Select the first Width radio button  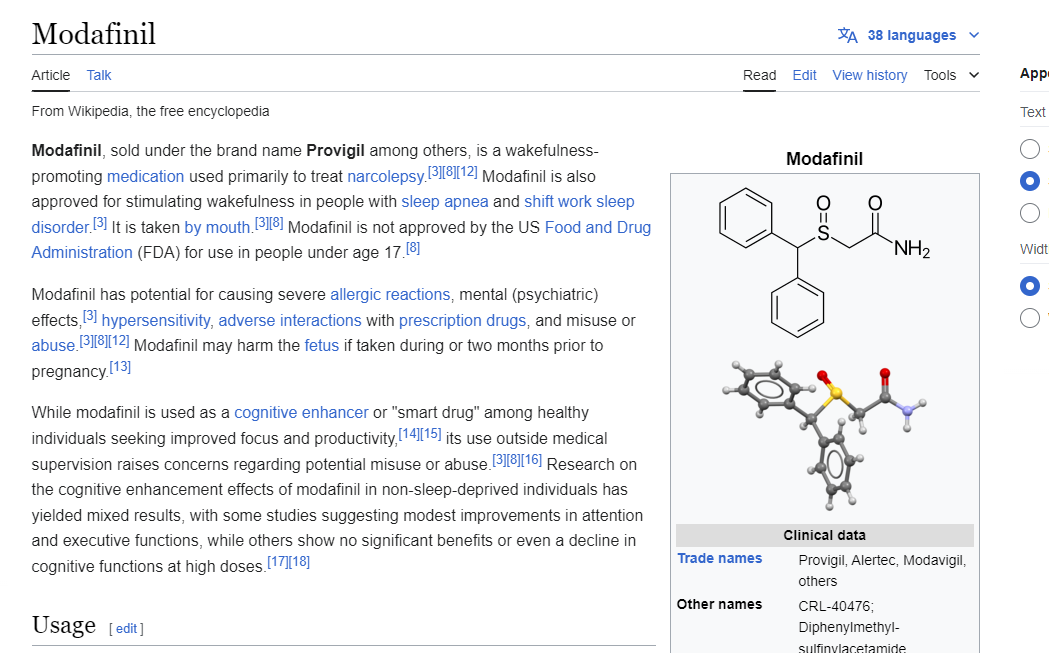[1030, 286]
